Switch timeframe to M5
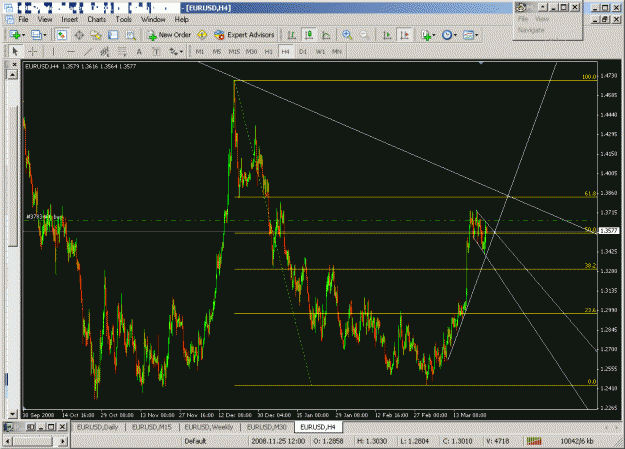625x449 pixels. pos(216,51)
